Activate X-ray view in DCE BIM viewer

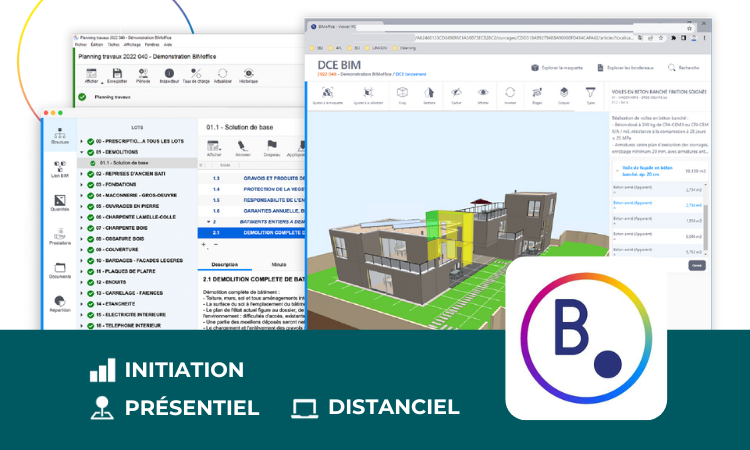(402, 95)
